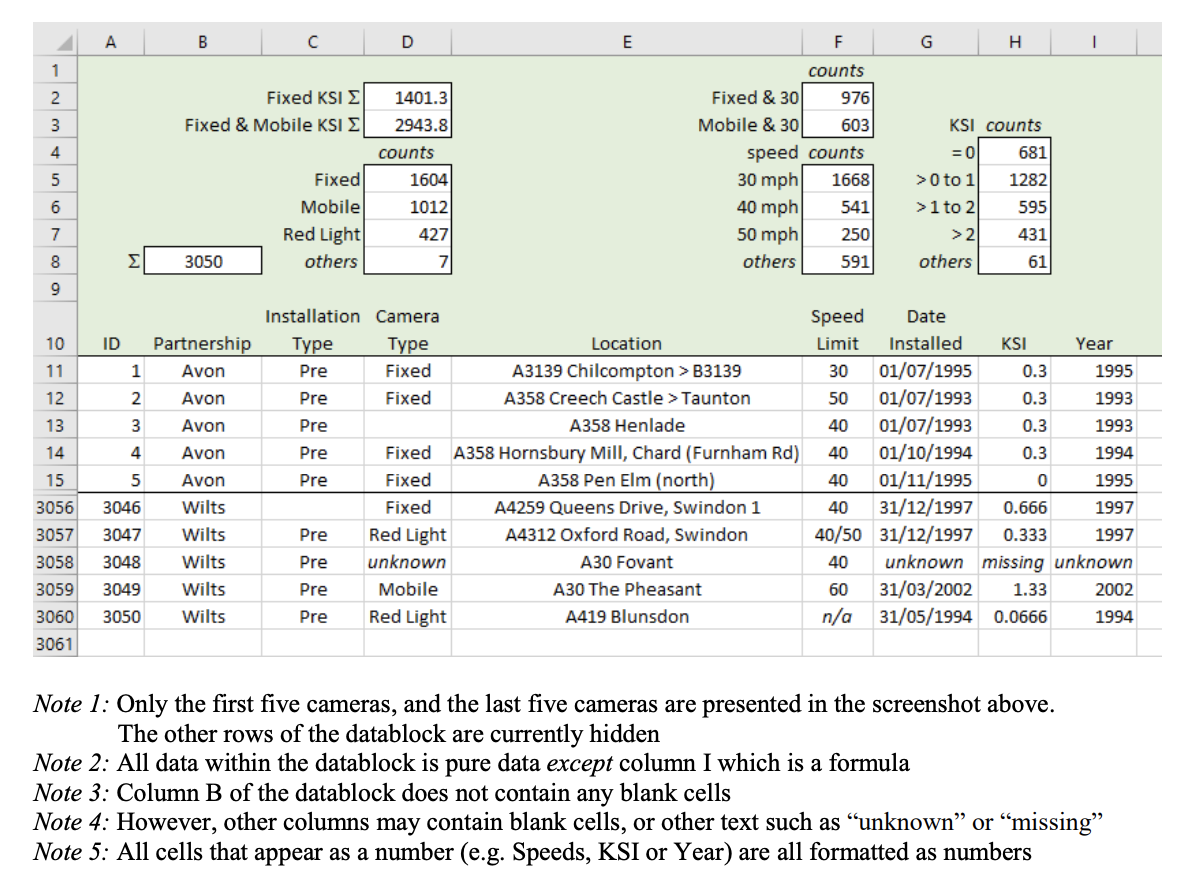The width and height of the screenshot is (1186, 876).
Task: Select row 8 header
Action: (55, 261)
